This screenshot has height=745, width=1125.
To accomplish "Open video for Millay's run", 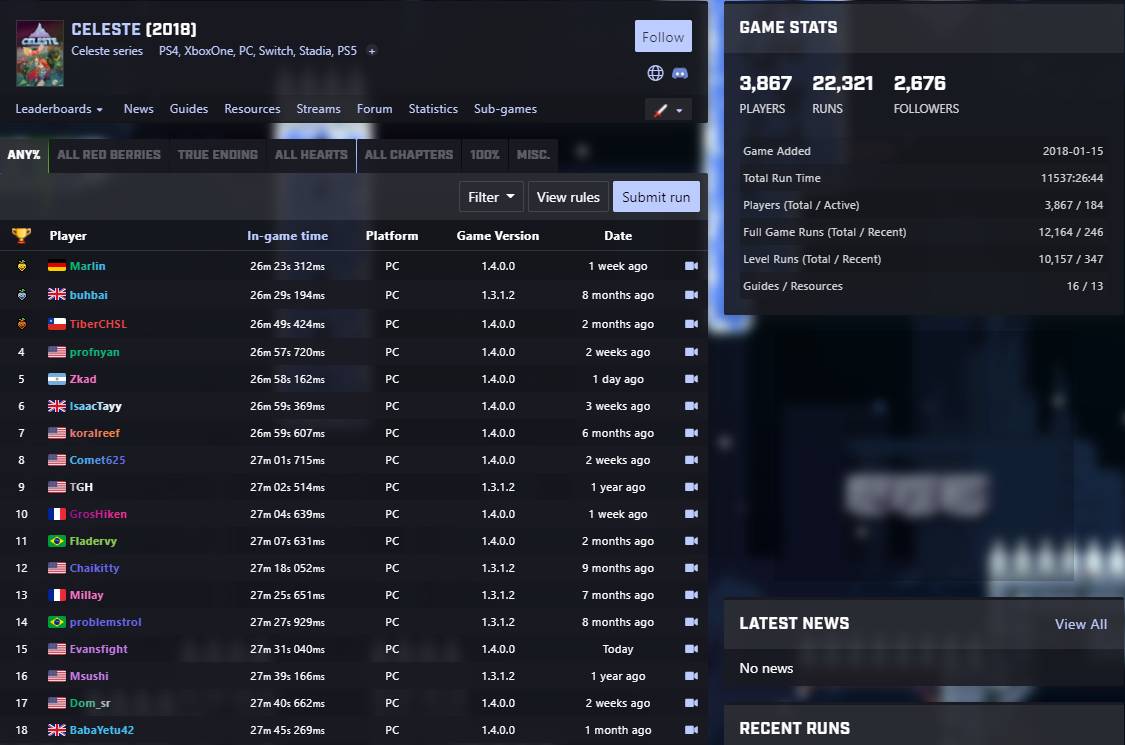I will [x=691, y=595].
